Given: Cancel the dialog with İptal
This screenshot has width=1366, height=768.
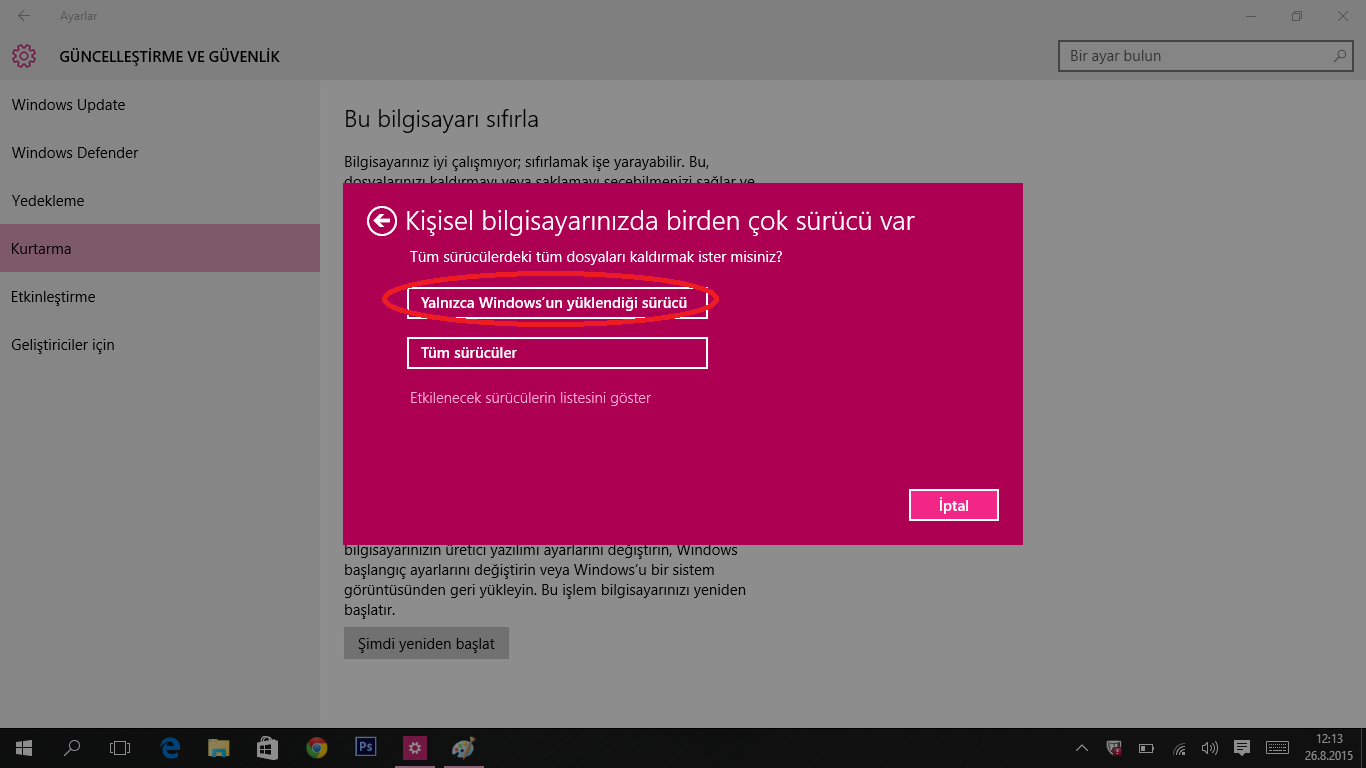Looking at the screenshot, I should 954,505.
